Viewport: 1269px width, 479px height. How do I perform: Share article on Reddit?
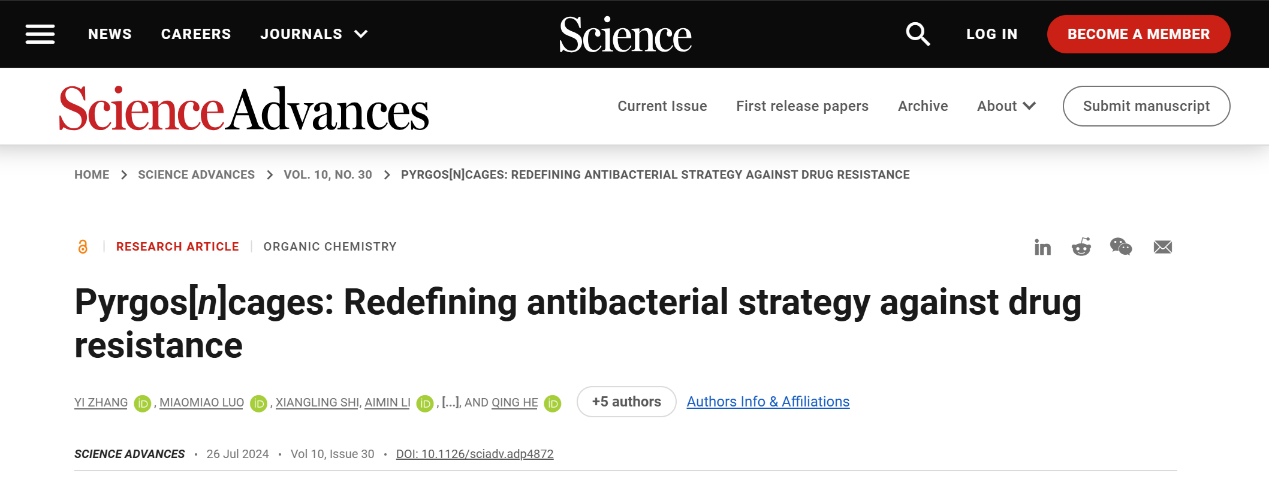point(1081,247)
